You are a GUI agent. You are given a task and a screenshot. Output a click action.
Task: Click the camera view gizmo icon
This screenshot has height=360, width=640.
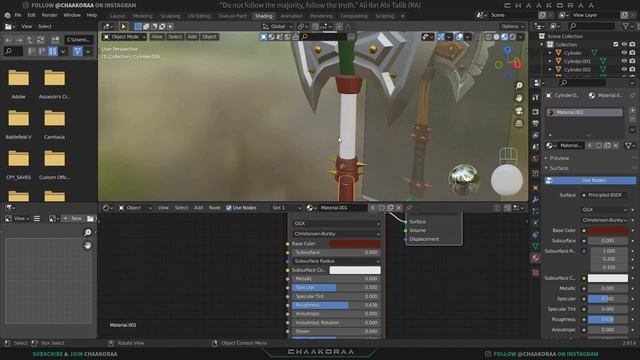[x=519, y=111]
